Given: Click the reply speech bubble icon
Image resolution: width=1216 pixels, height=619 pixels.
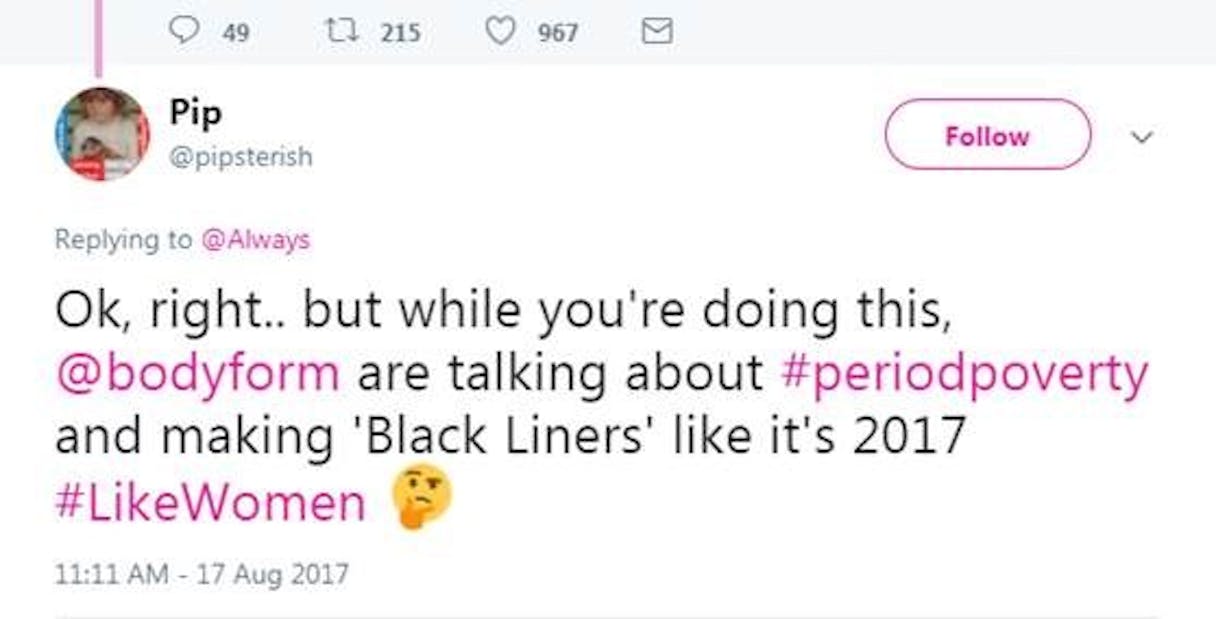Looking at the screenshot, I should [183, 32].
